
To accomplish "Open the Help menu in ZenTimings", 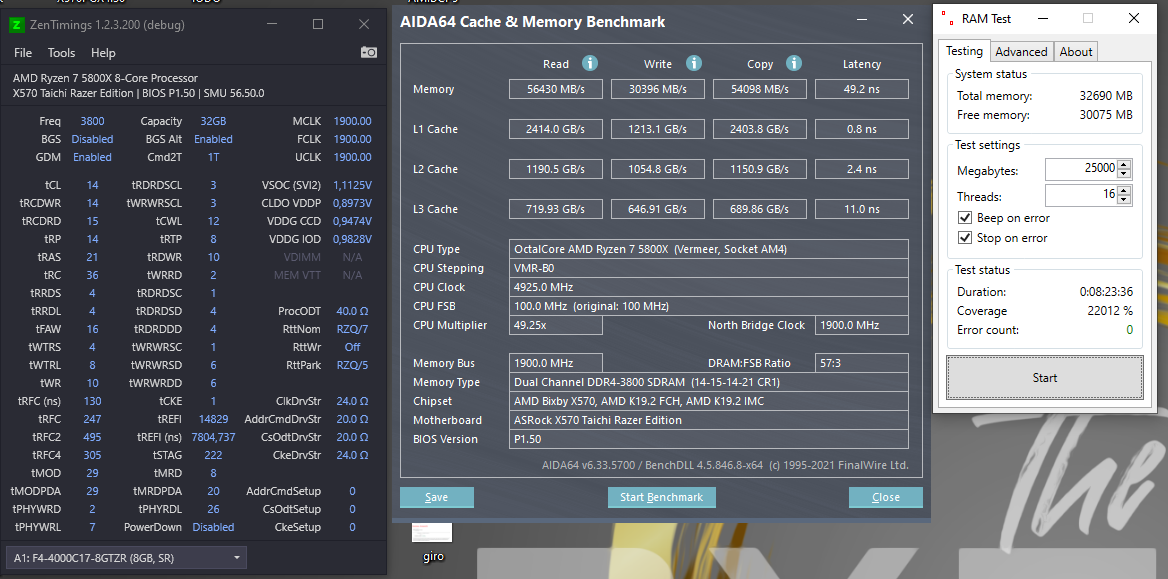I will [104, 53].
